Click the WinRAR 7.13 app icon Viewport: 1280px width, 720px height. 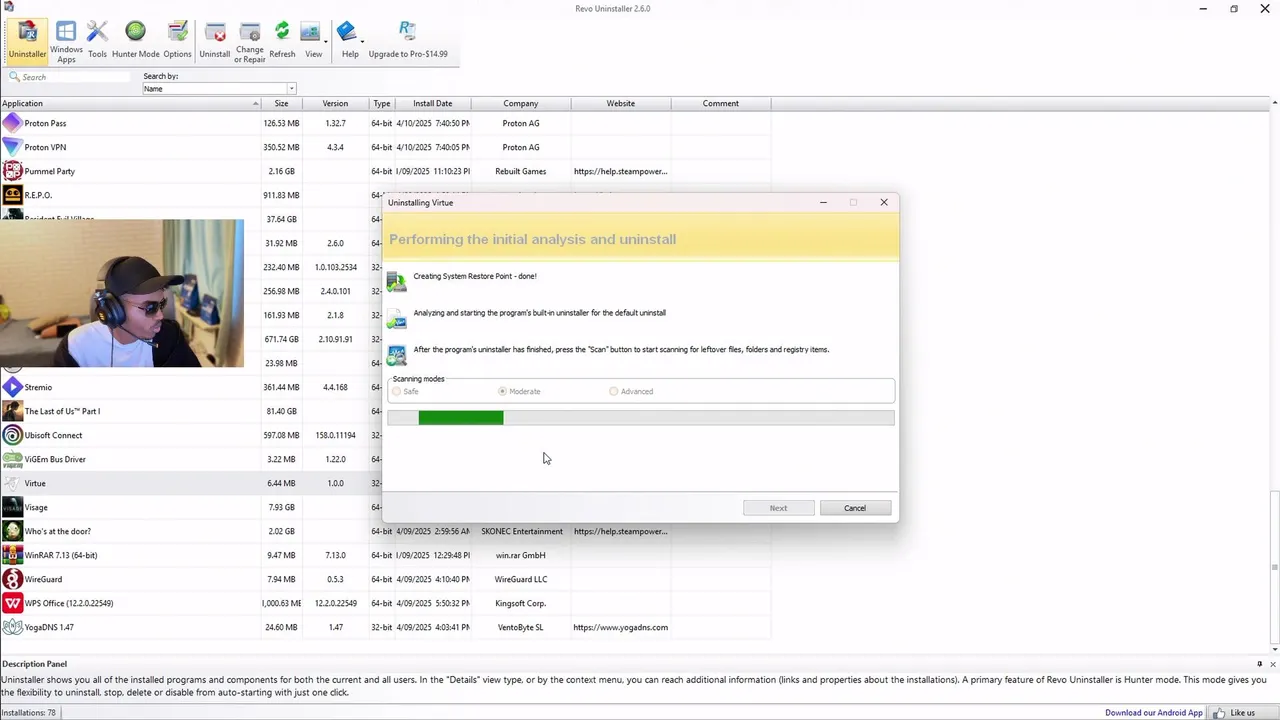12,555
